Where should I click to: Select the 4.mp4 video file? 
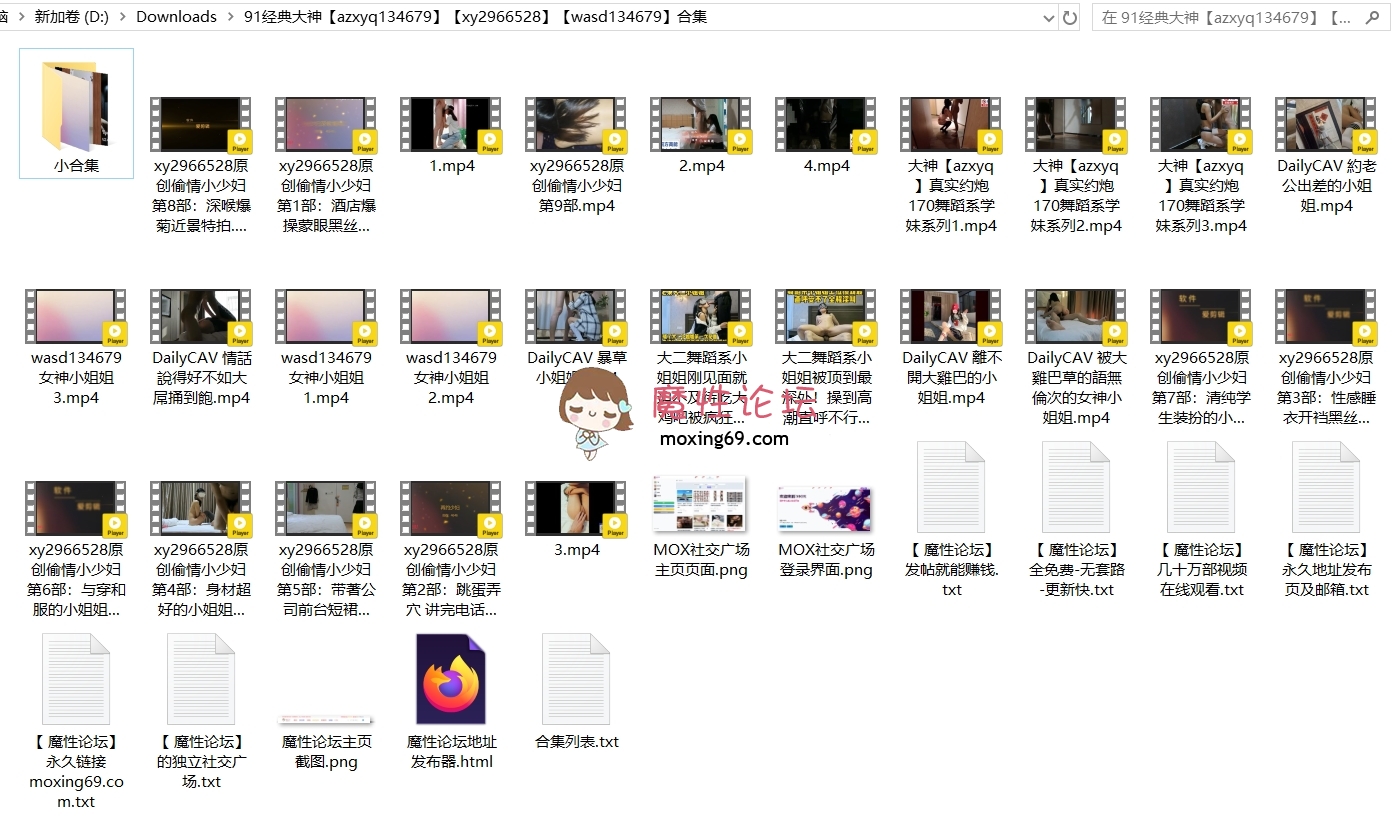826,125
